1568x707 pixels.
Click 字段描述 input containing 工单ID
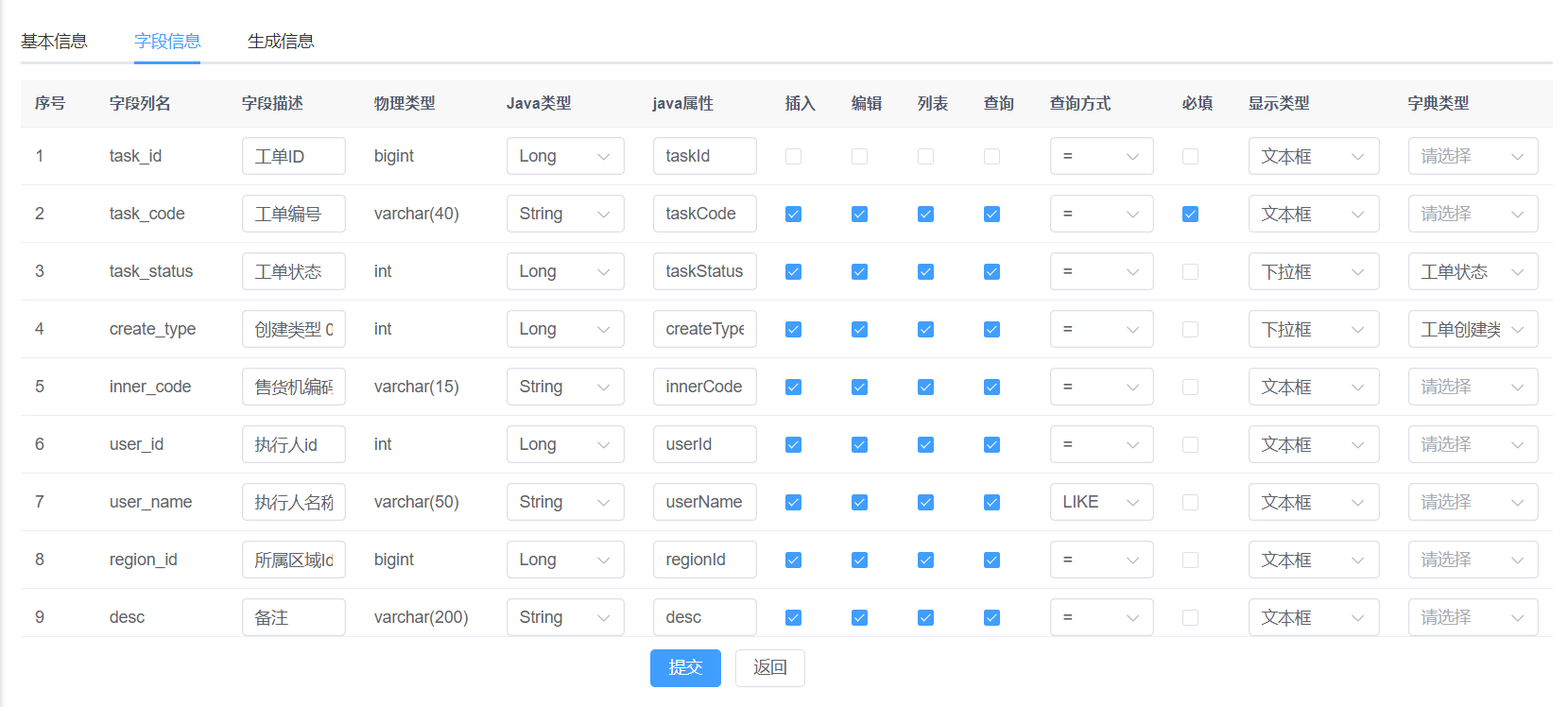293,157
